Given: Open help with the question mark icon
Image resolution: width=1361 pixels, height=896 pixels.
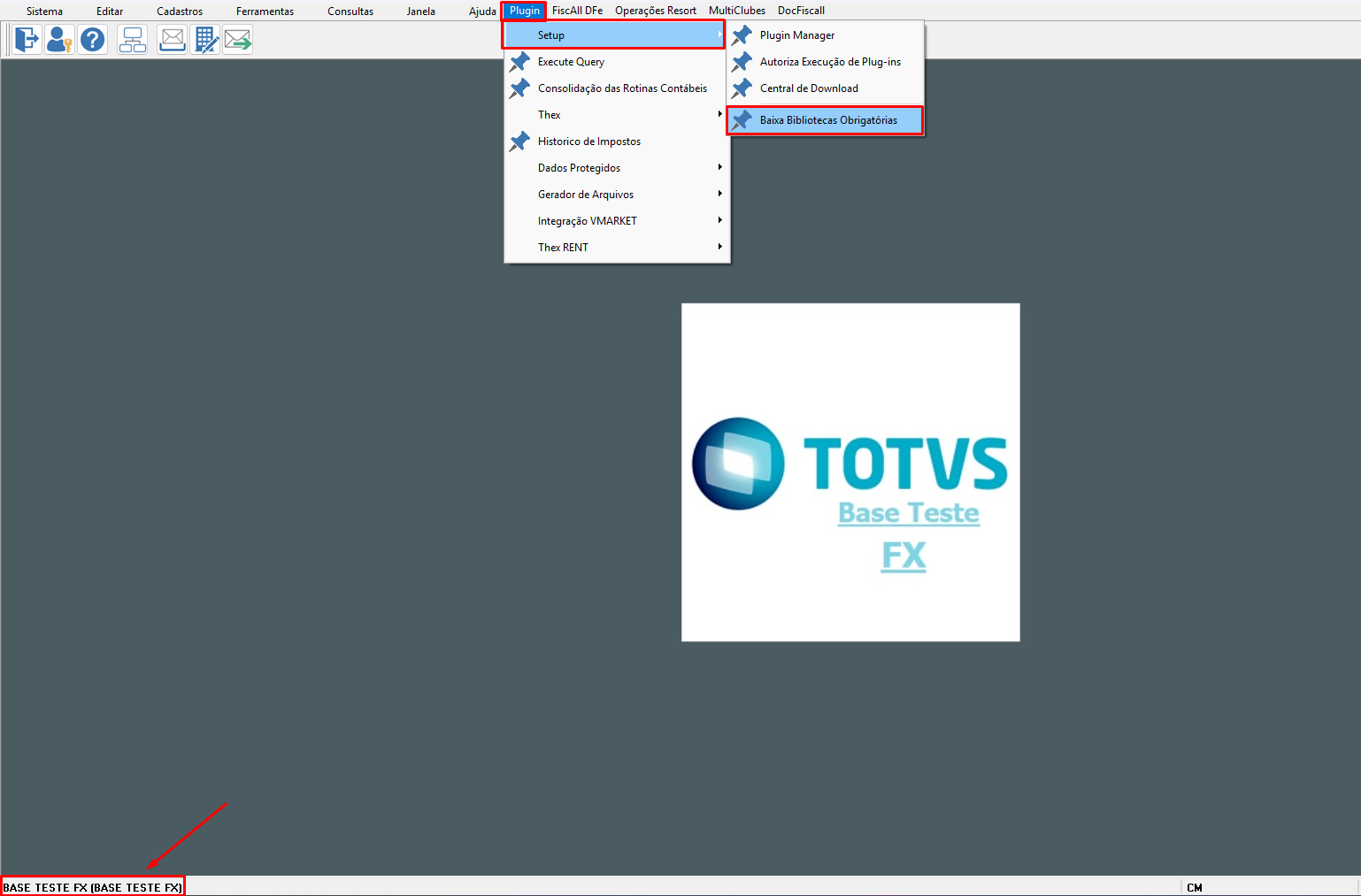Looking at the screenshot, I should tap(92, 40).
